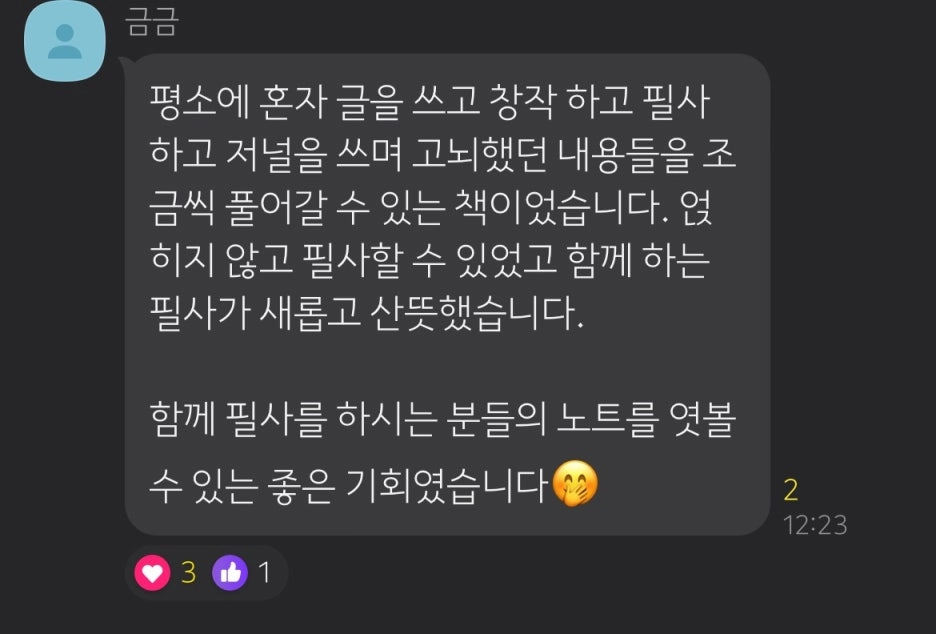Click the heart reaction count 3
This screenshot has width=936, height=634.
click(x=189, y=573)
